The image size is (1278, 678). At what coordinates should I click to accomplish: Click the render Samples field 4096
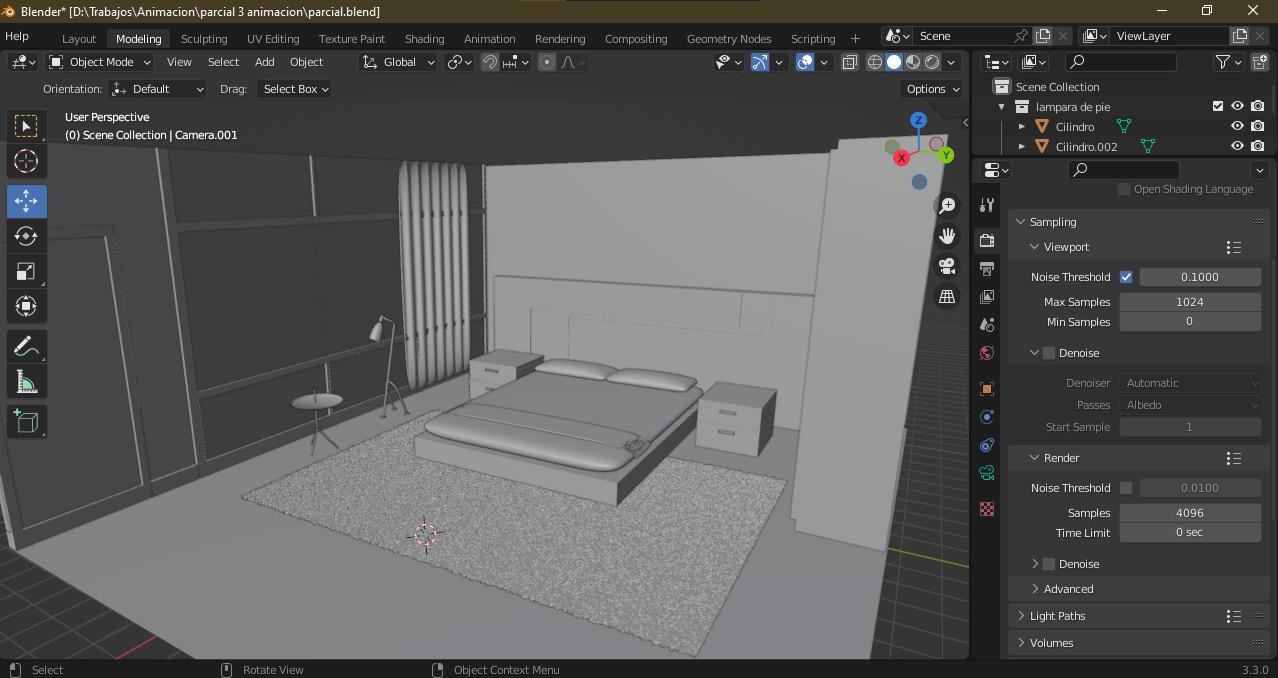point(1189,513)
